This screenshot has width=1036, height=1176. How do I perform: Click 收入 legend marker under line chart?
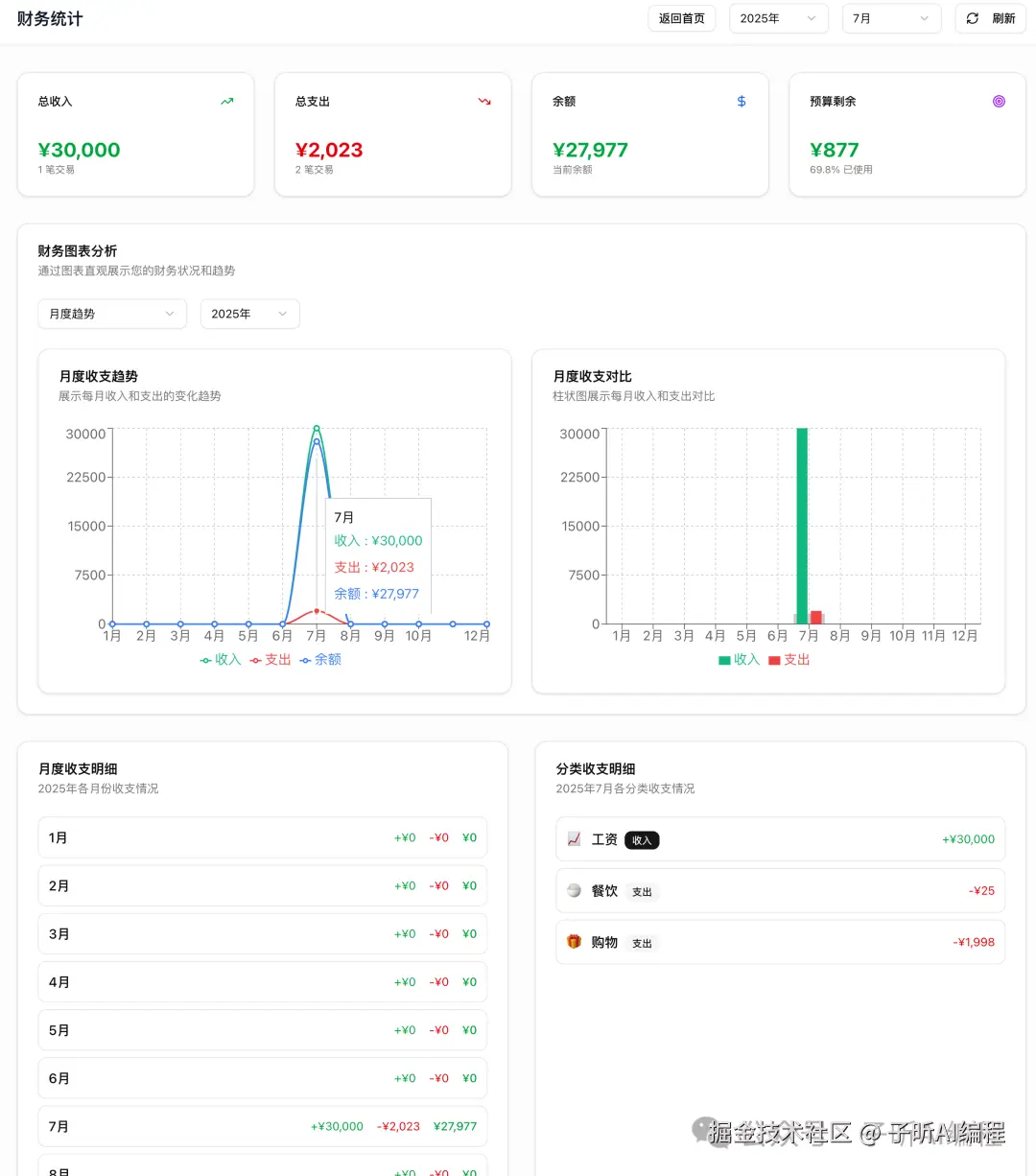coord(205,660)
